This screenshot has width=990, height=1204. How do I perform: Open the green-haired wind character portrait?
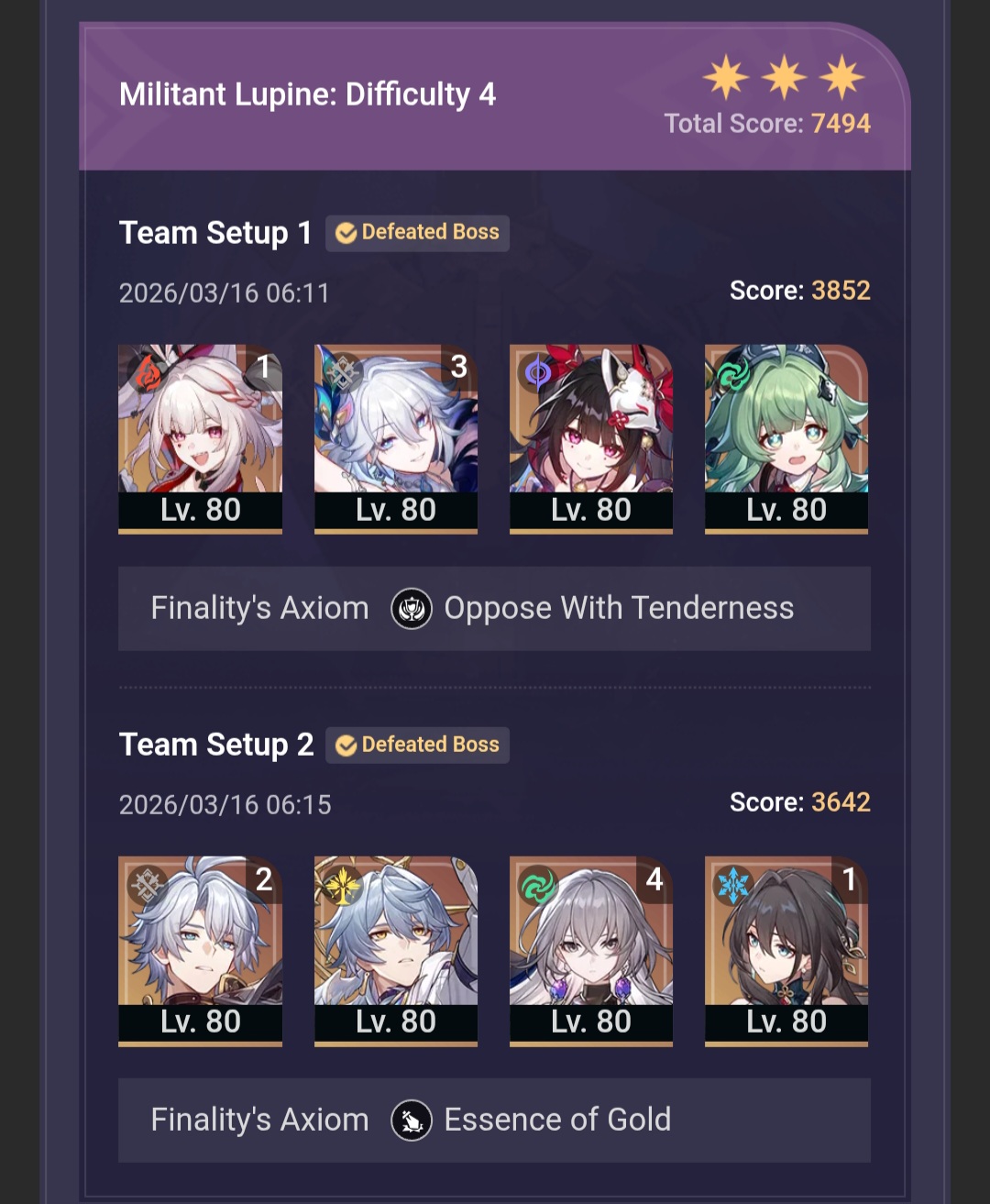click(x=786, y=438)
